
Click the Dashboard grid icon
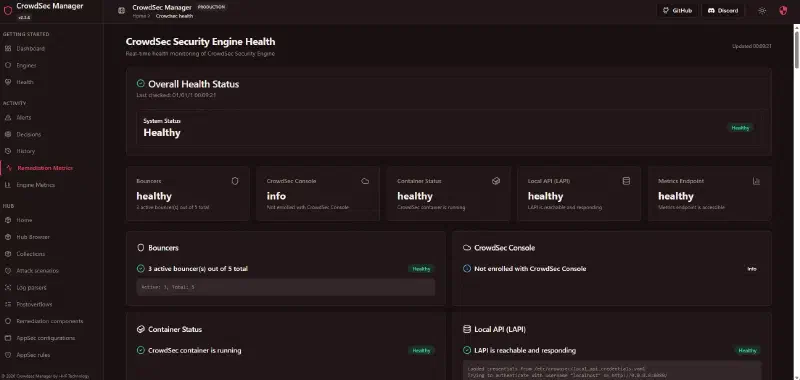pos(8,48)
